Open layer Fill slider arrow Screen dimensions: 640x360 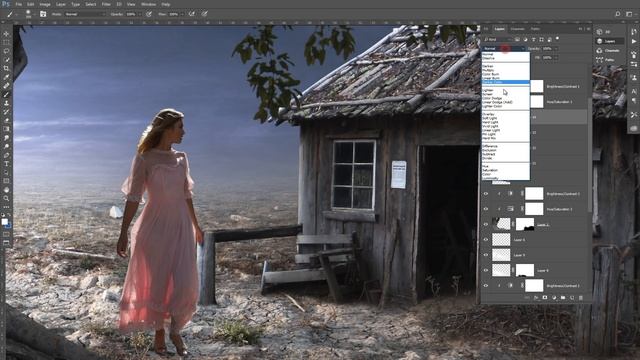click(556, 58)
